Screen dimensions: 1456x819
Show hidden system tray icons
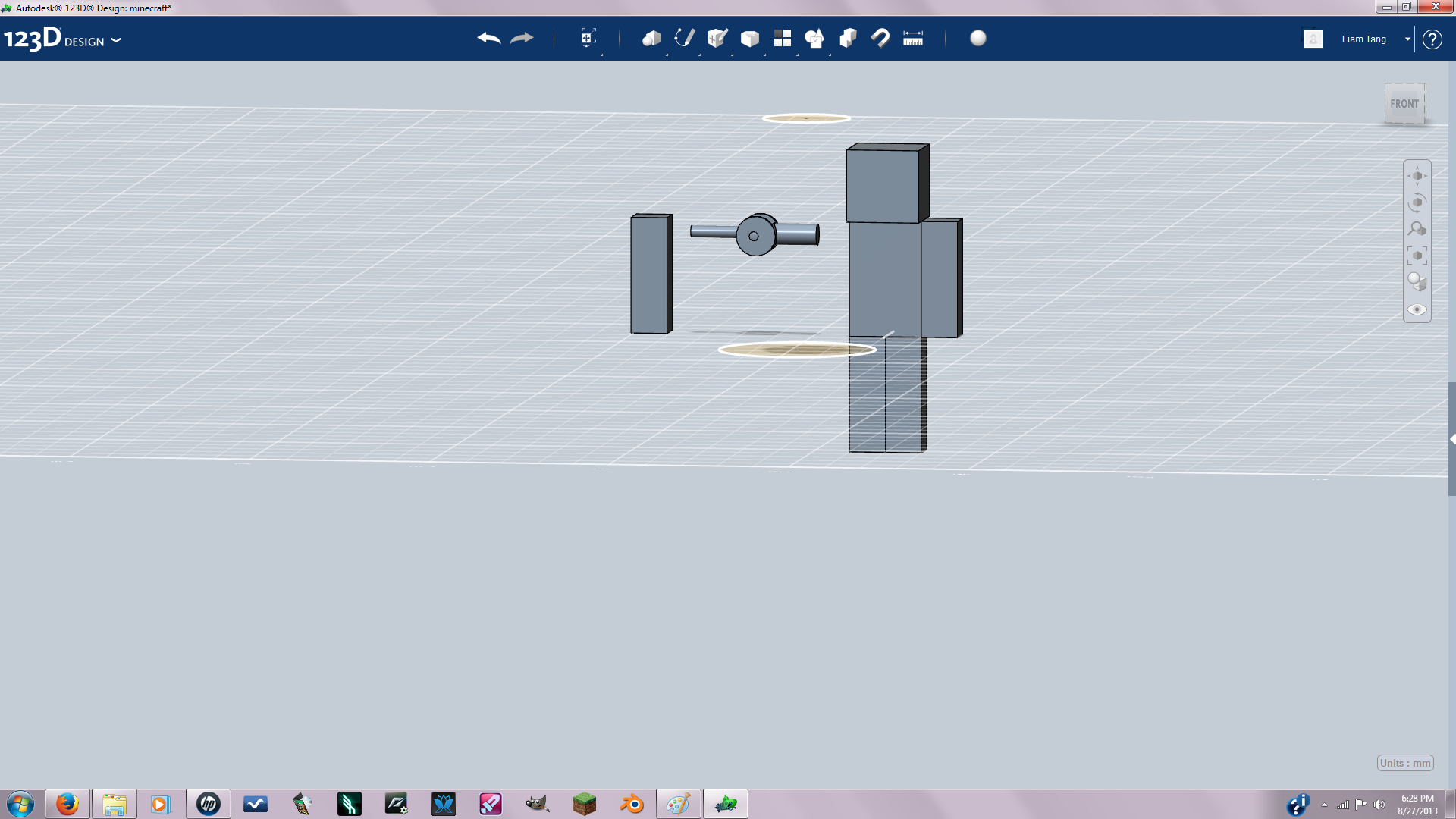(1324, 805)
